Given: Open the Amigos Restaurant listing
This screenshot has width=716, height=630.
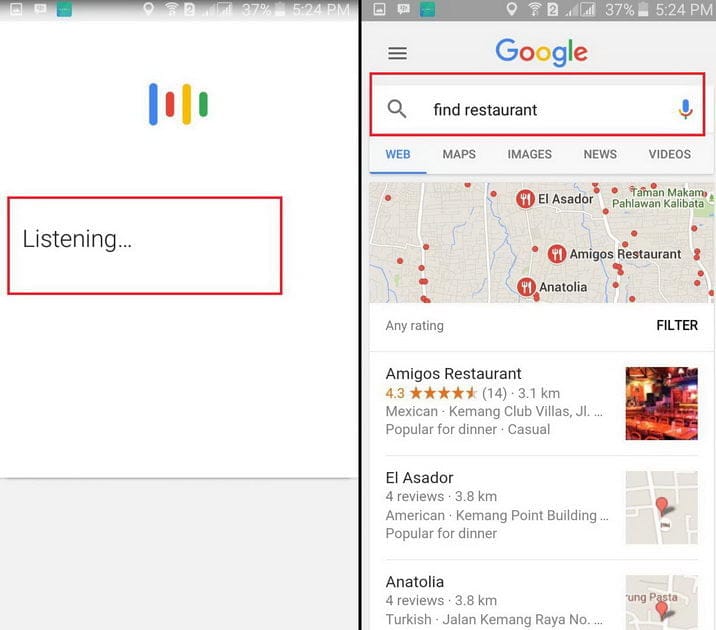Looking at the screenshot, I should pos(453,374).
